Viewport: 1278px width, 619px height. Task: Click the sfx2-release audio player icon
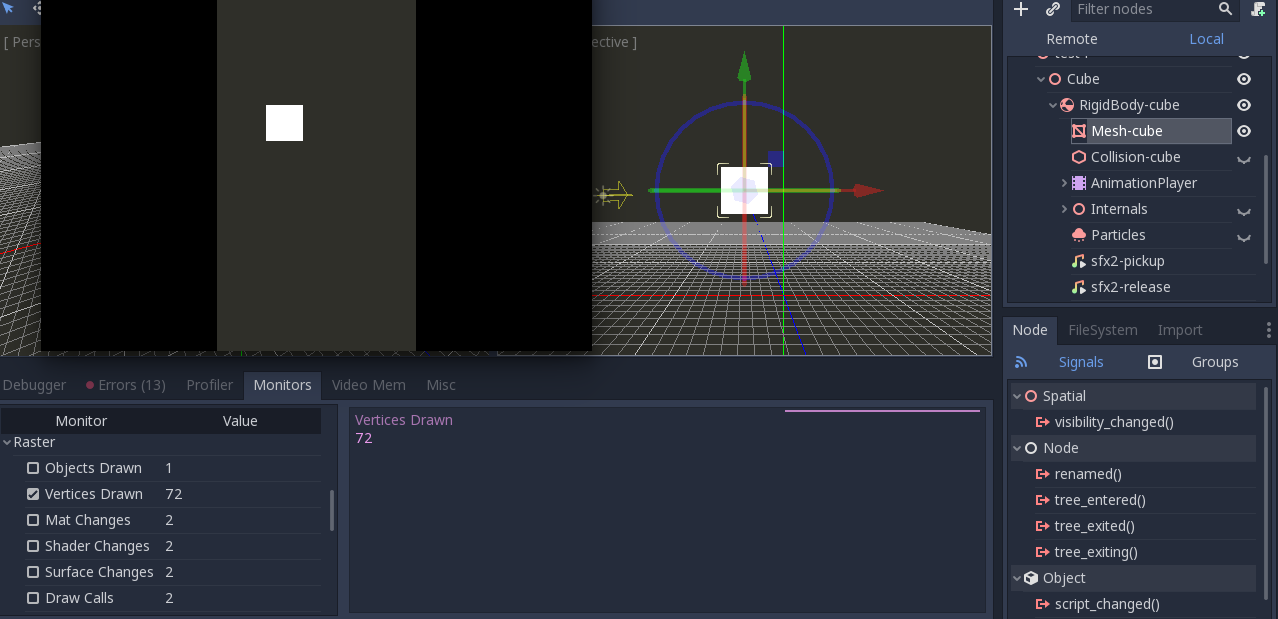(1079, 287)
